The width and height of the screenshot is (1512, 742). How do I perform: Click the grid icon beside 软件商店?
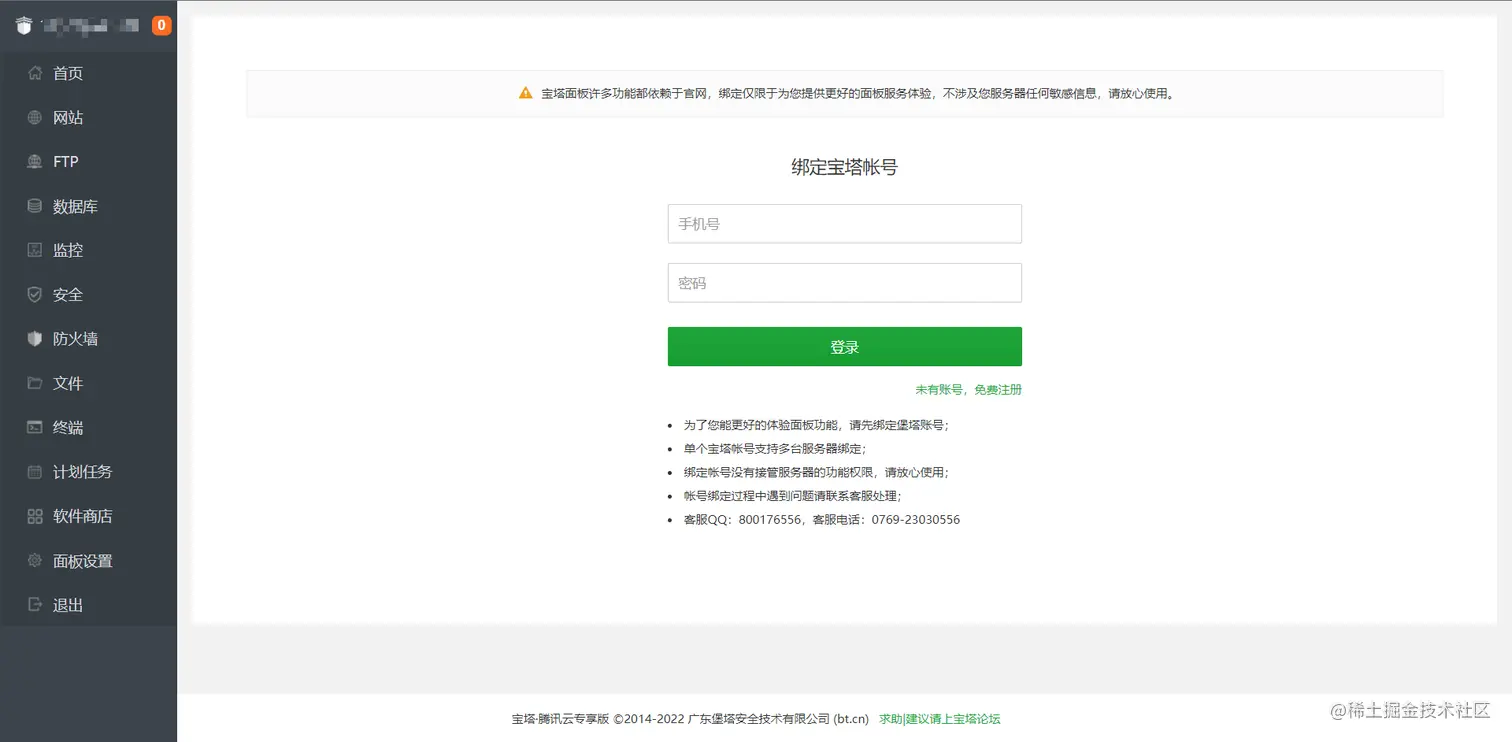pyautogui.click(x=35, y=516)
